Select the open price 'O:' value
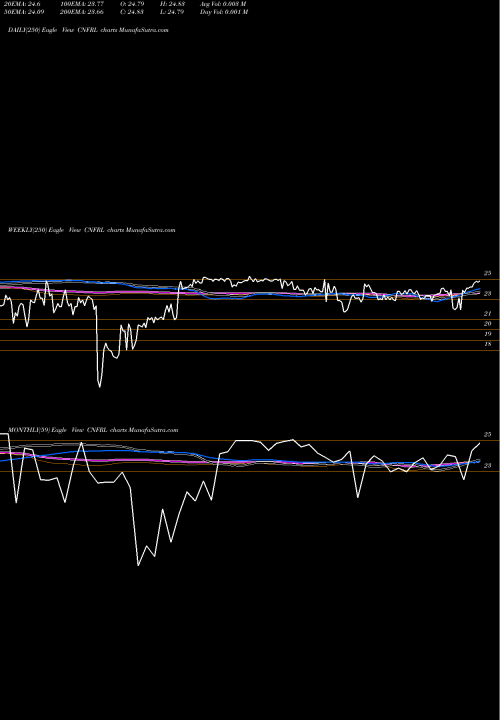Image resolution: width=500 pixels, height=720 pixels. pyautogui.click(x=133, y=4)
